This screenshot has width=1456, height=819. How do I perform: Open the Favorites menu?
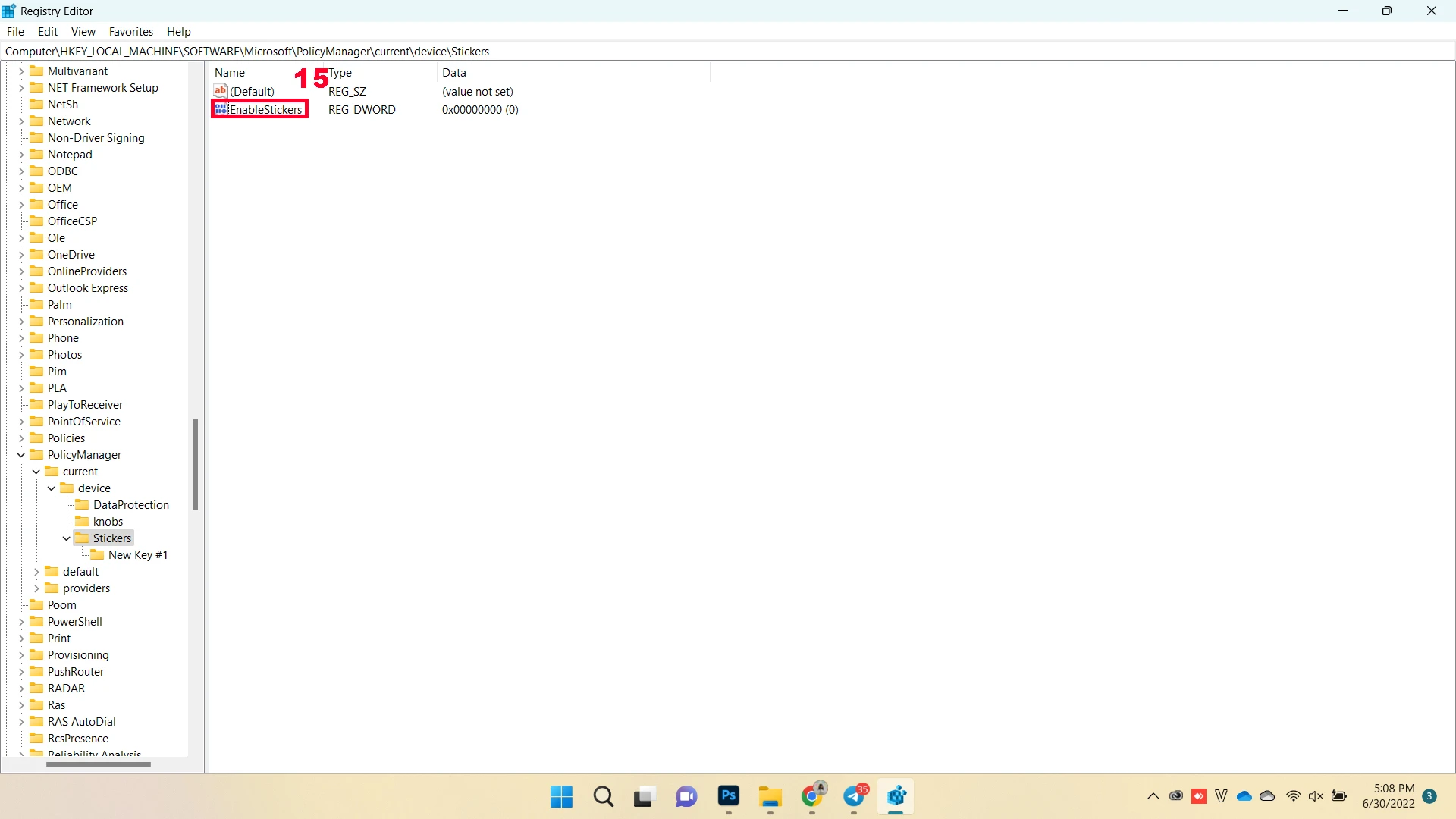[x=131, y=32]
